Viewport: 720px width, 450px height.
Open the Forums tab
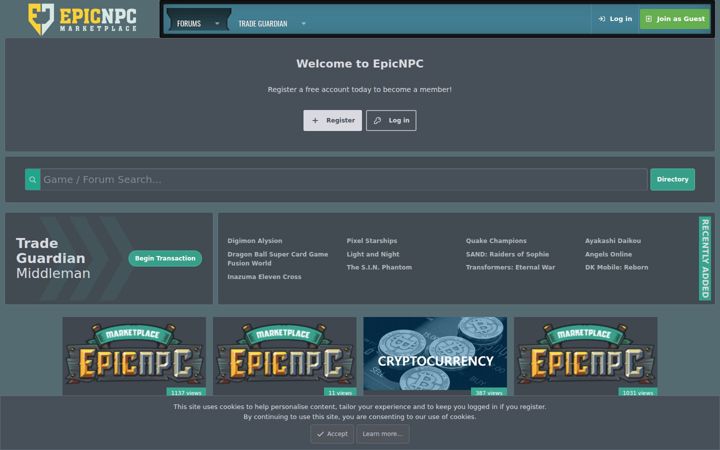189,23
